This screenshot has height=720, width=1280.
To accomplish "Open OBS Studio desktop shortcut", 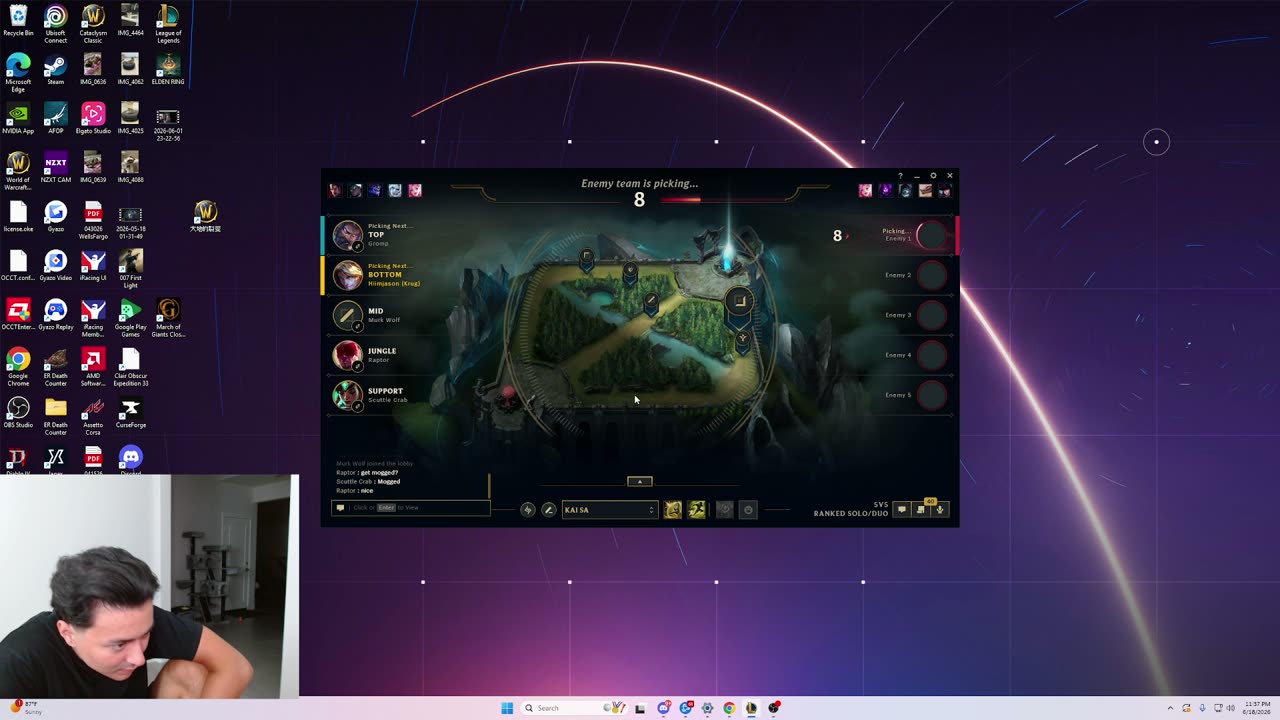I will (x=18, y=413).
